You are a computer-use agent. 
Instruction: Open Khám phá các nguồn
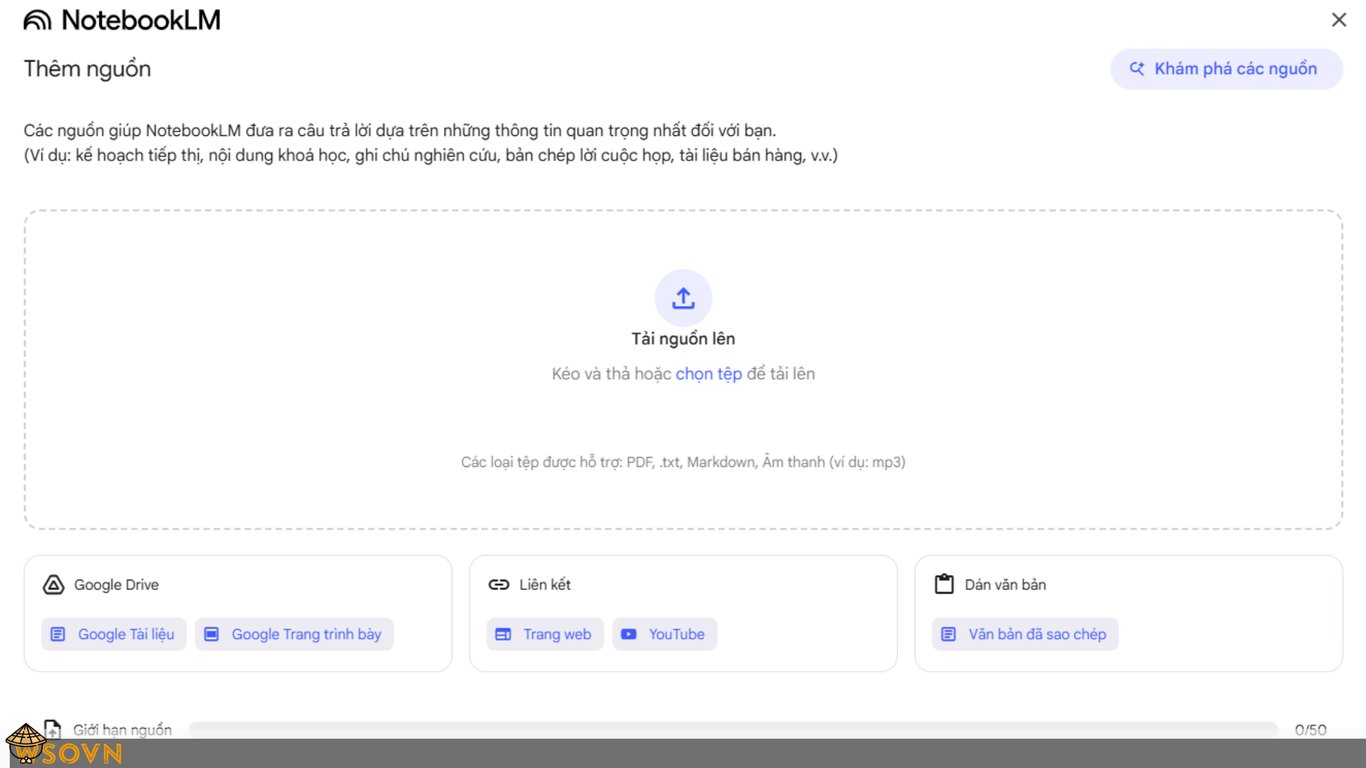tap(1226, 68)
